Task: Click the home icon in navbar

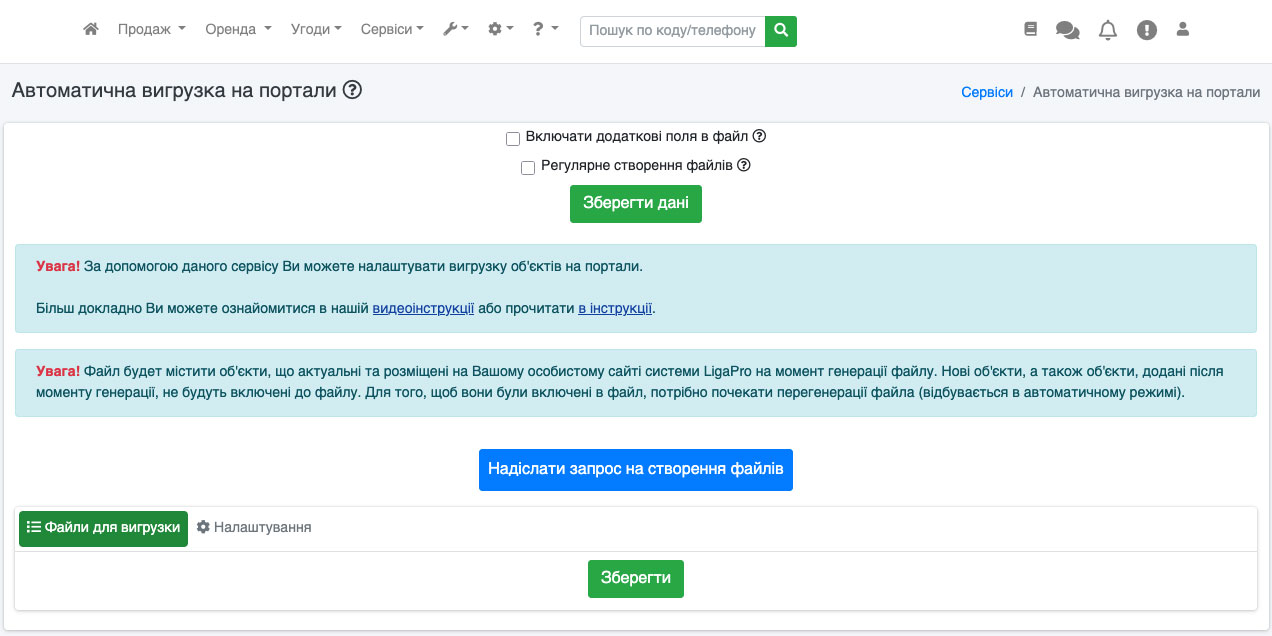Action: click(91, 30)
